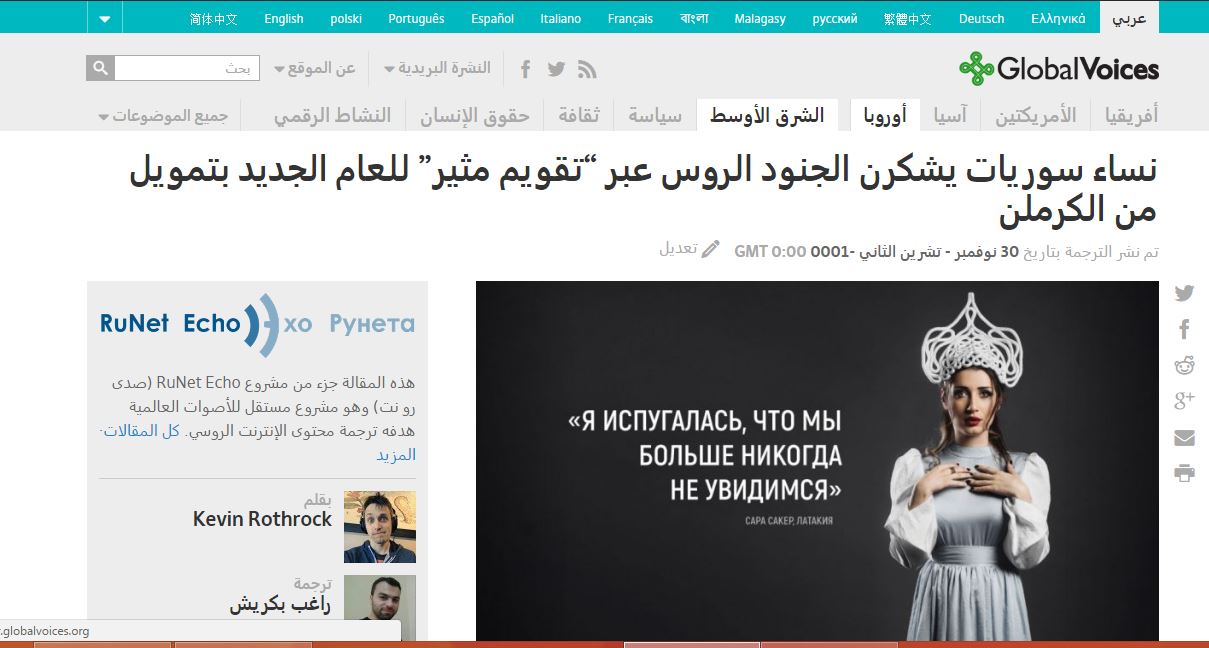Open the Facebook icon in header
1209x648 pixels.
526,69
